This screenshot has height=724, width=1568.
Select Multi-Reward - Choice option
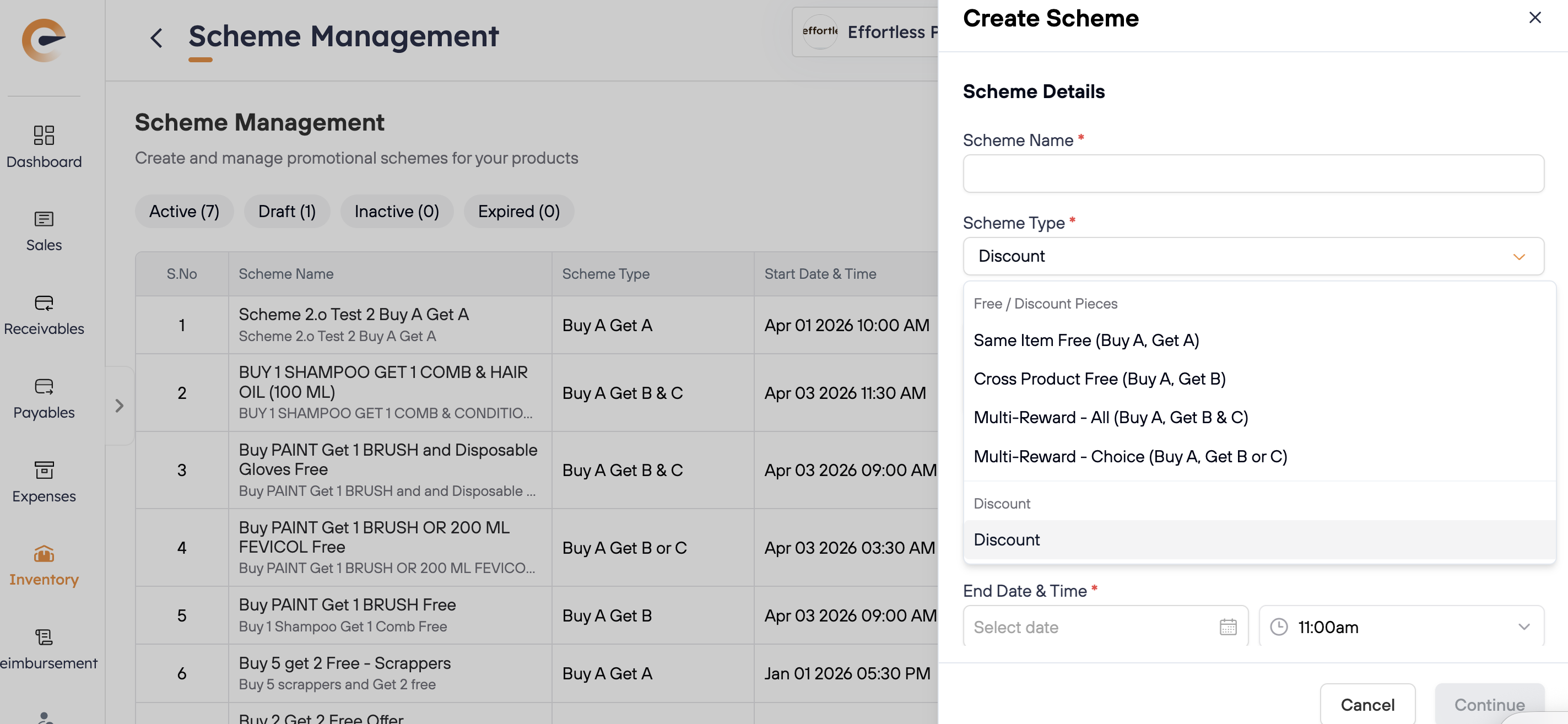pos(1130,457)
